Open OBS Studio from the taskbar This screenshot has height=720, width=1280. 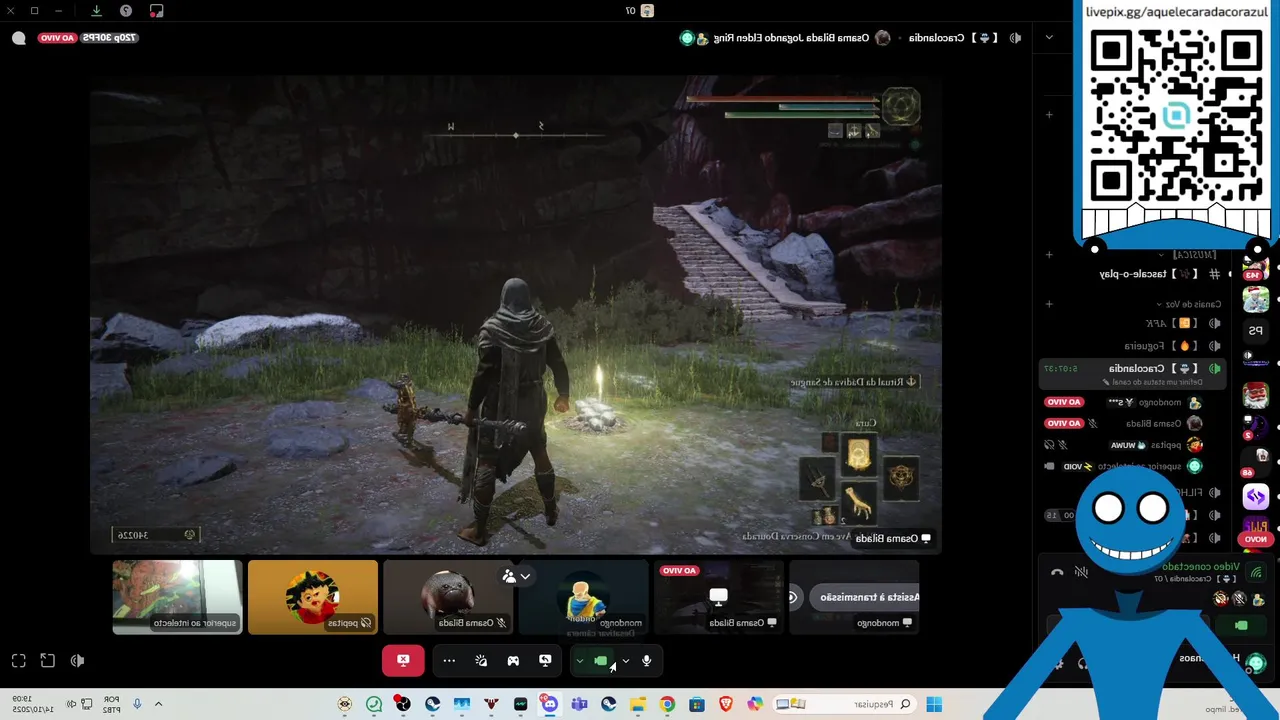click(403, 704)
